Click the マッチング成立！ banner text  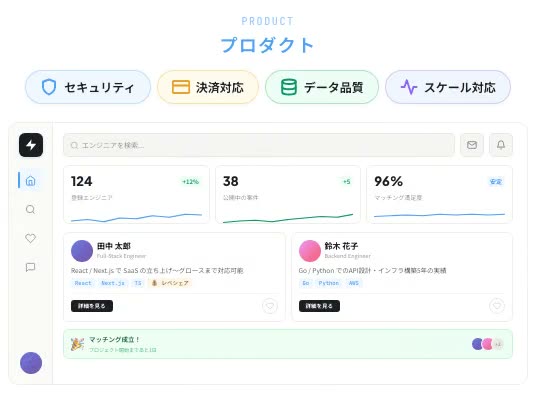click(x=115, y=339)
